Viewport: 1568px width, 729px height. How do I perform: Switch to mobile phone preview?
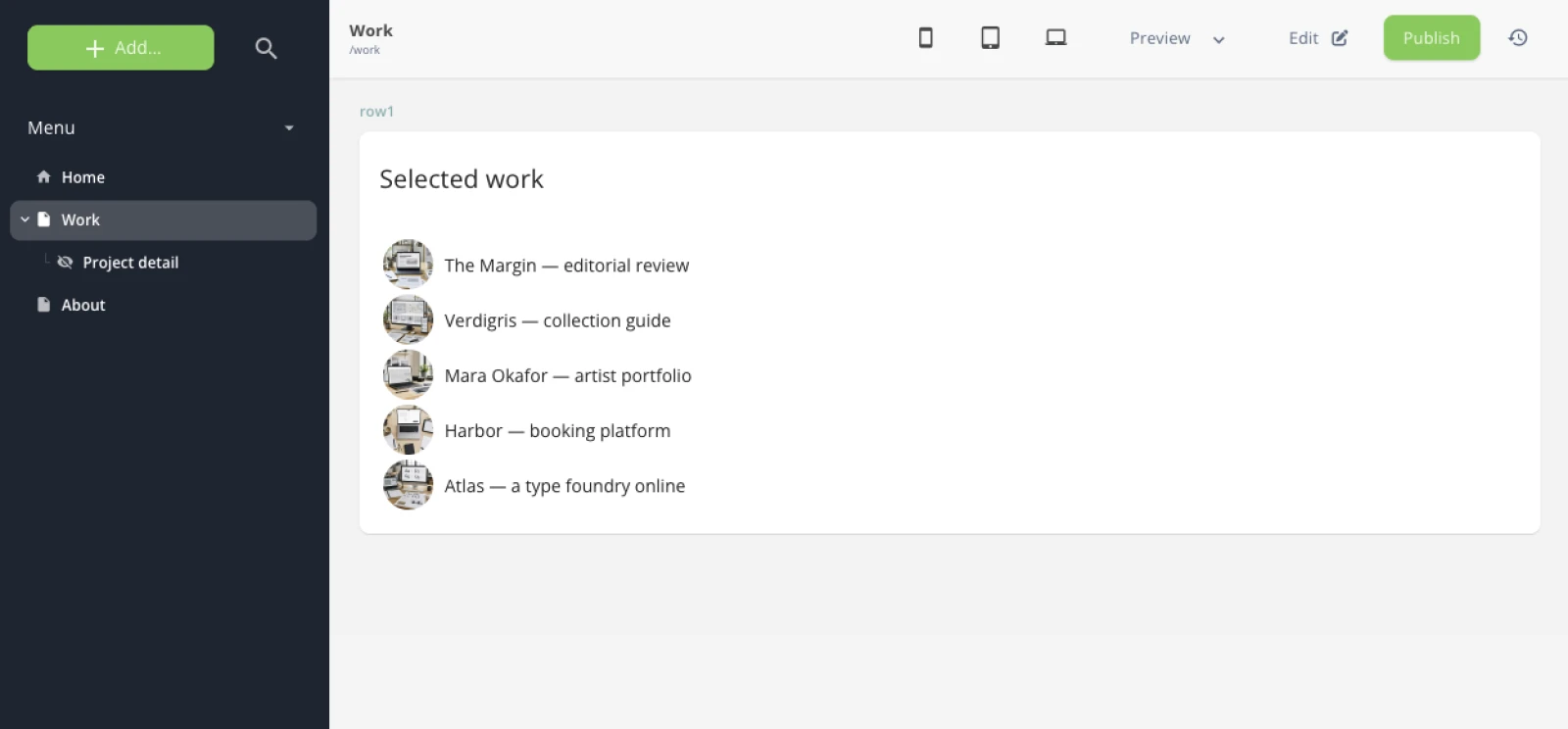pyautogui.click(x=925, y=38)
